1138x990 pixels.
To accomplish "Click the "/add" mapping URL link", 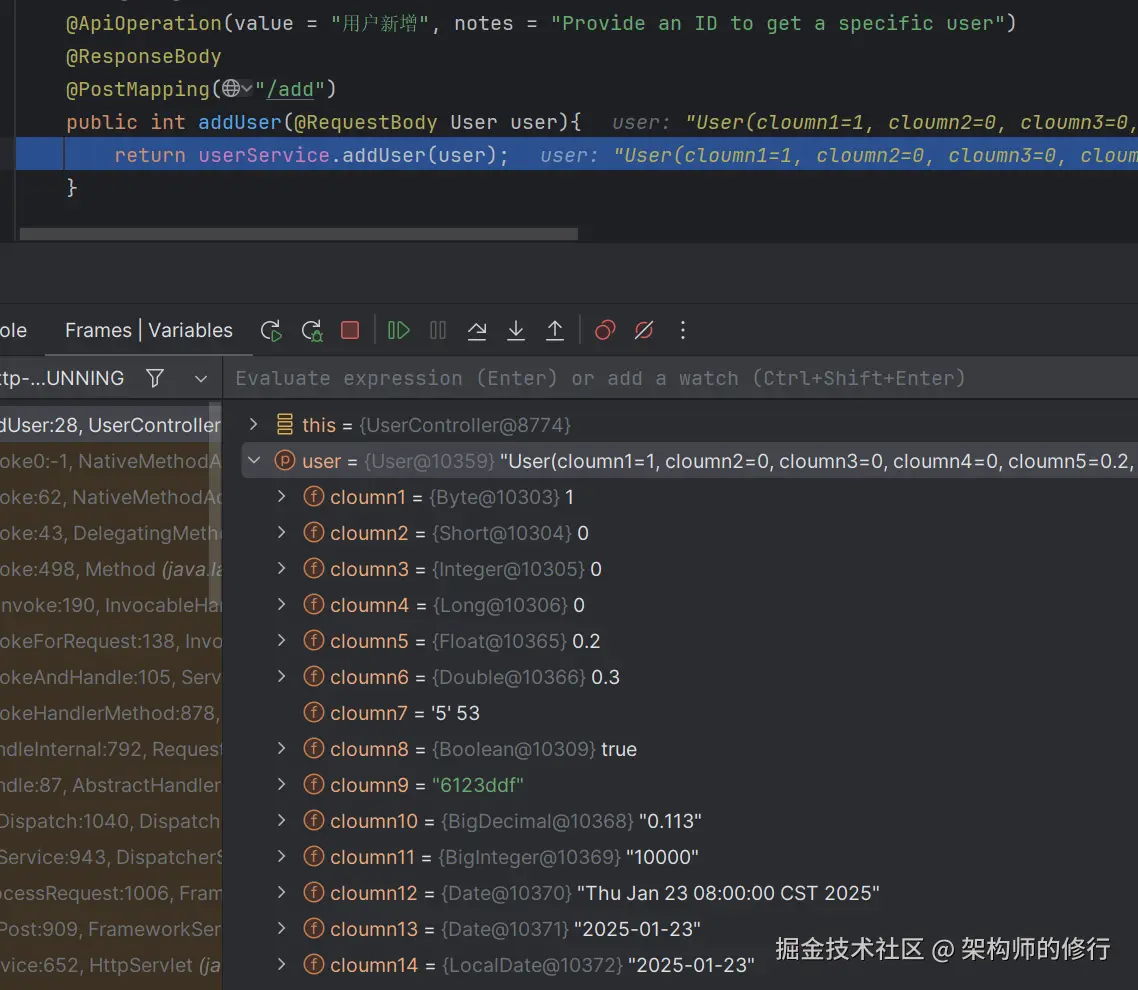I will coord(290,89).
